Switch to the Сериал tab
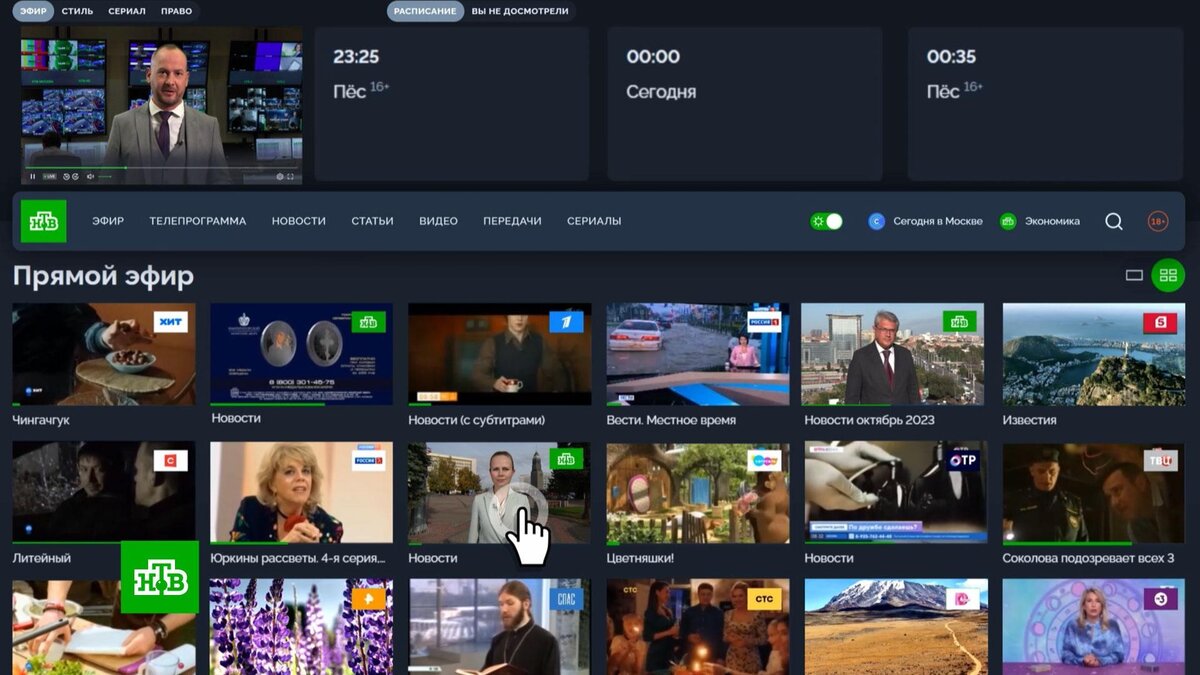The height and width of the screenshot is (675, 1200). pyautogui.click(x=126, y=11)
